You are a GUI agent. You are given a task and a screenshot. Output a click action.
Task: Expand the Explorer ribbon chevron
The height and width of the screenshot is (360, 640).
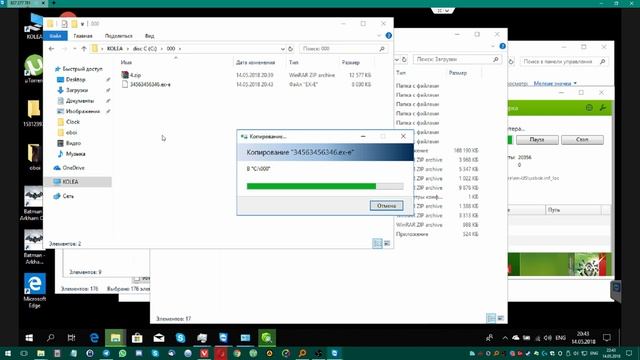379,36
